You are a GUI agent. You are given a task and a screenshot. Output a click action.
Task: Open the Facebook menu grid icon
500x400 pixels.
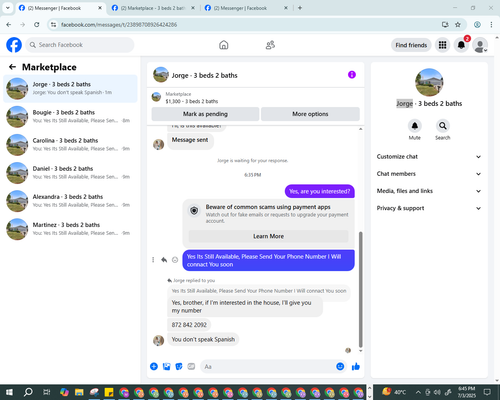pyautogui.click(x=442, y=45)
